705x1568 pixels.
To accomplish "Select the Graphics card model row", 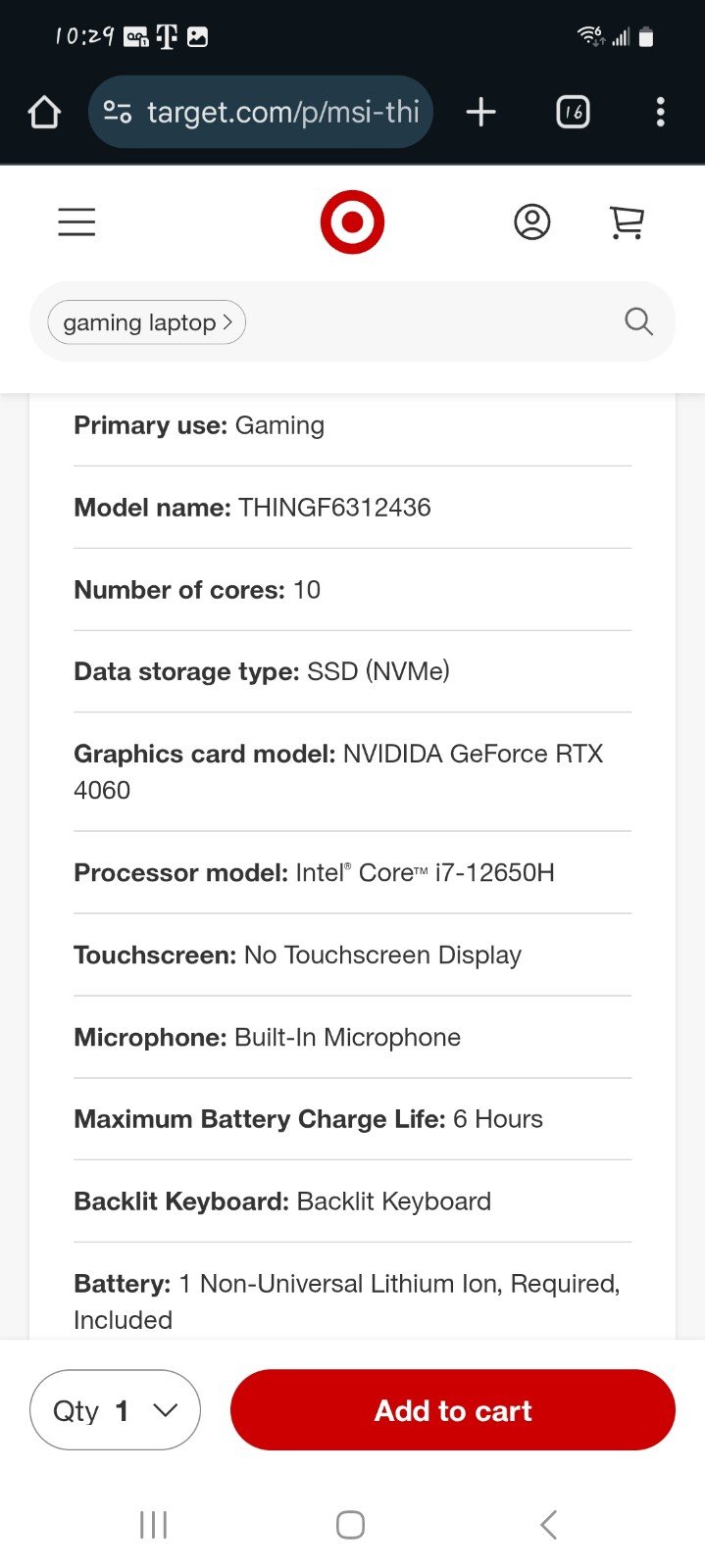I will [x=352, y=771].
